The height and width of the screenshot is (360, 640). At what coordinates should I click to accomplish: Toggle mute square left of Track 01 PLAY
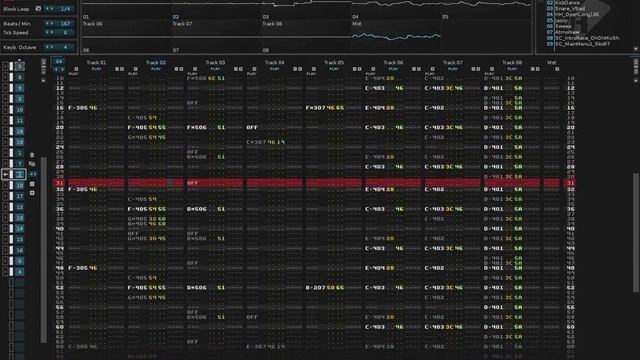click(x=76, y=69)
